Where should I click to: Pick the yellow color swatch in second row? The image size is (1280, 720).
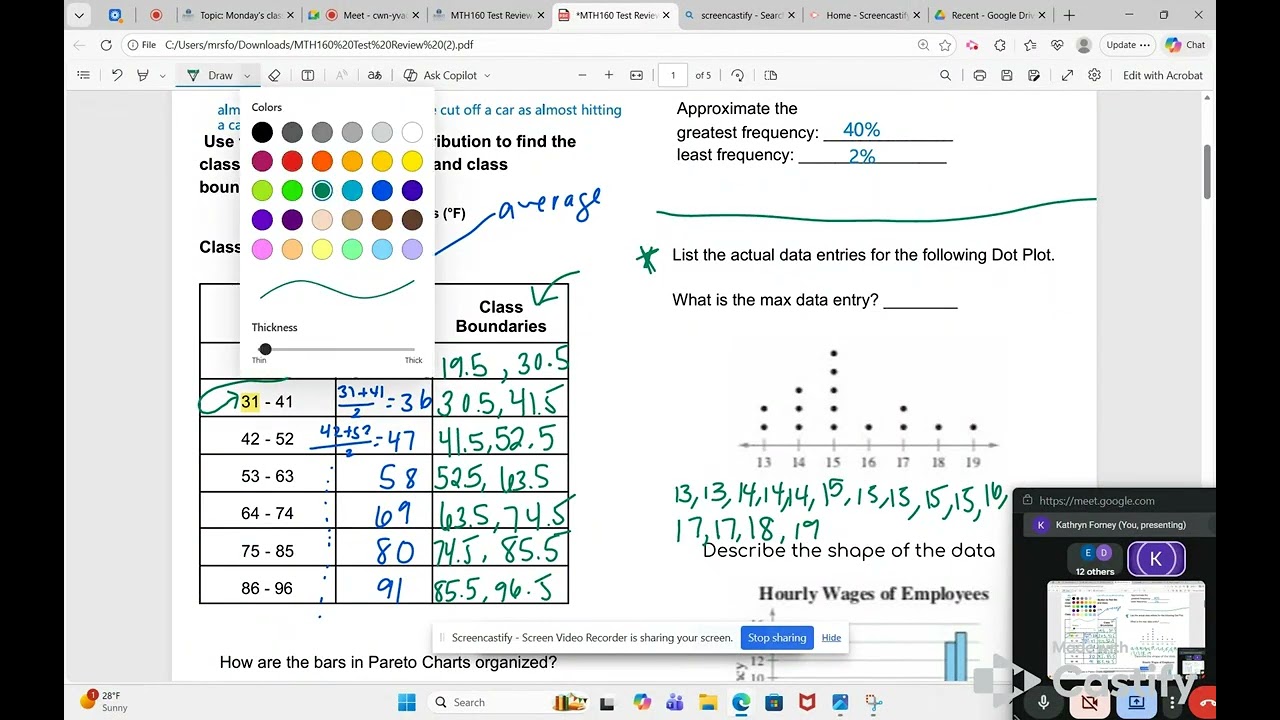412,161
